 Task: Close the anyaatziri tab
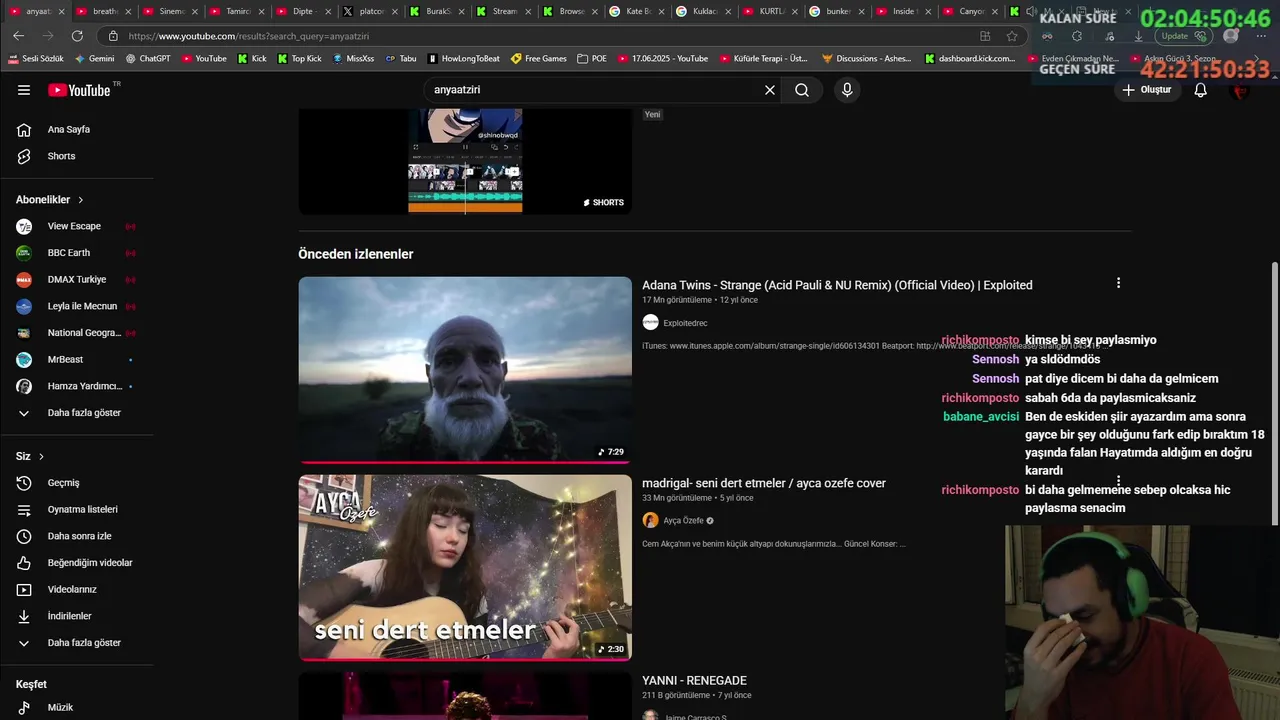coord(61,11)
